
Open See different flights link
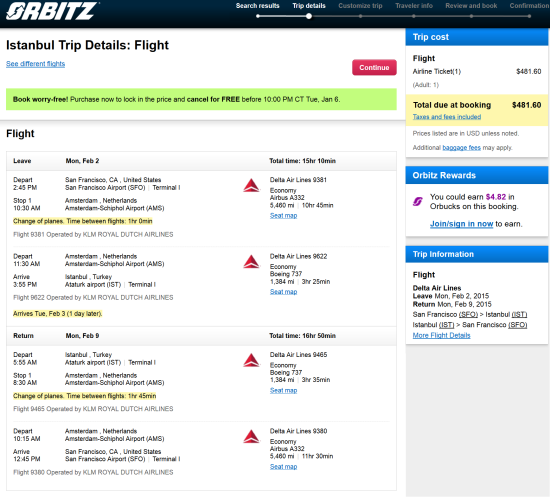(x=35, y=64)
